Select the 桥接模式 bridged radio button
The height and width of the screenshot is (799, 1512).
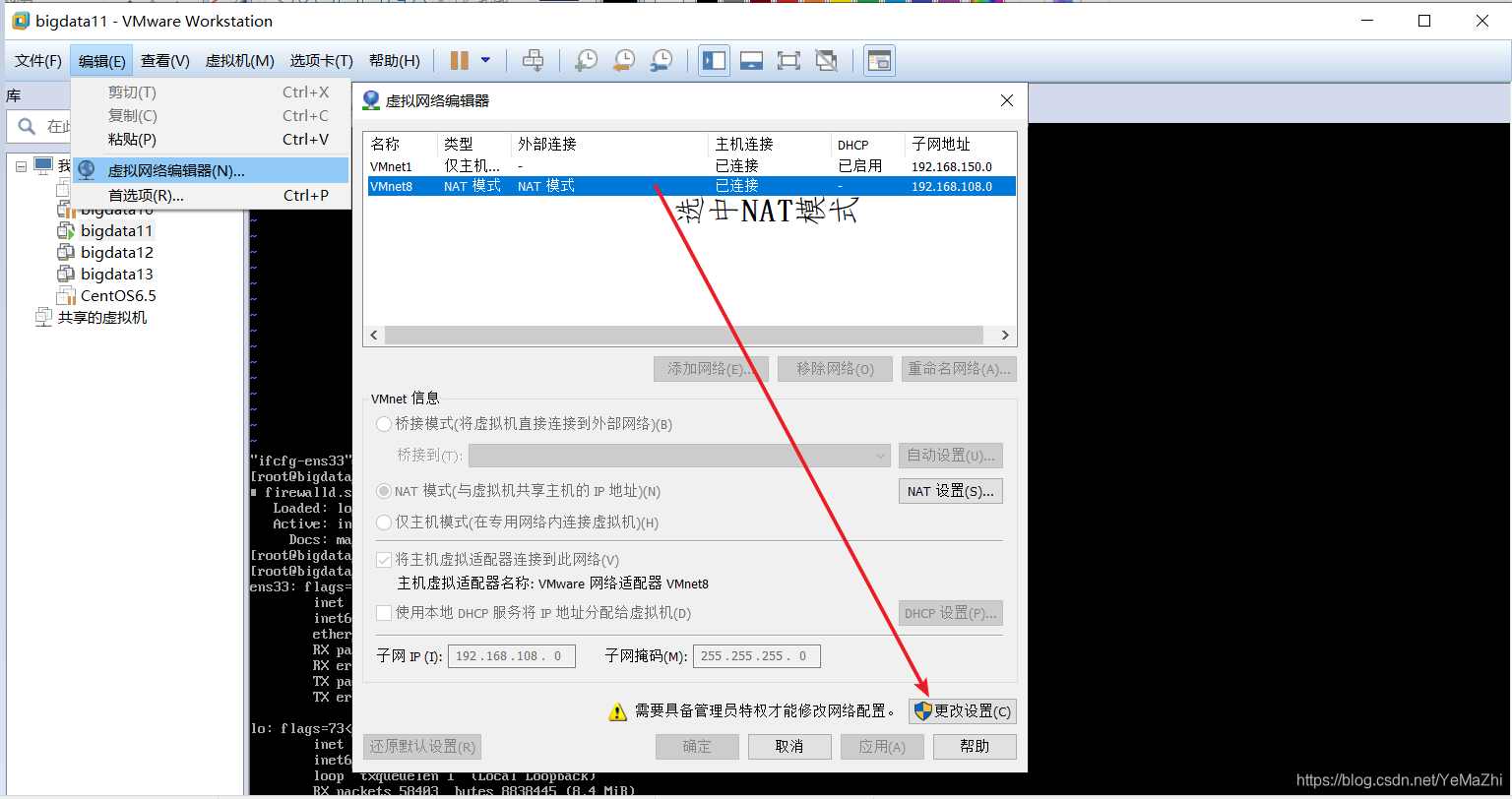click(x=384, y=424)
